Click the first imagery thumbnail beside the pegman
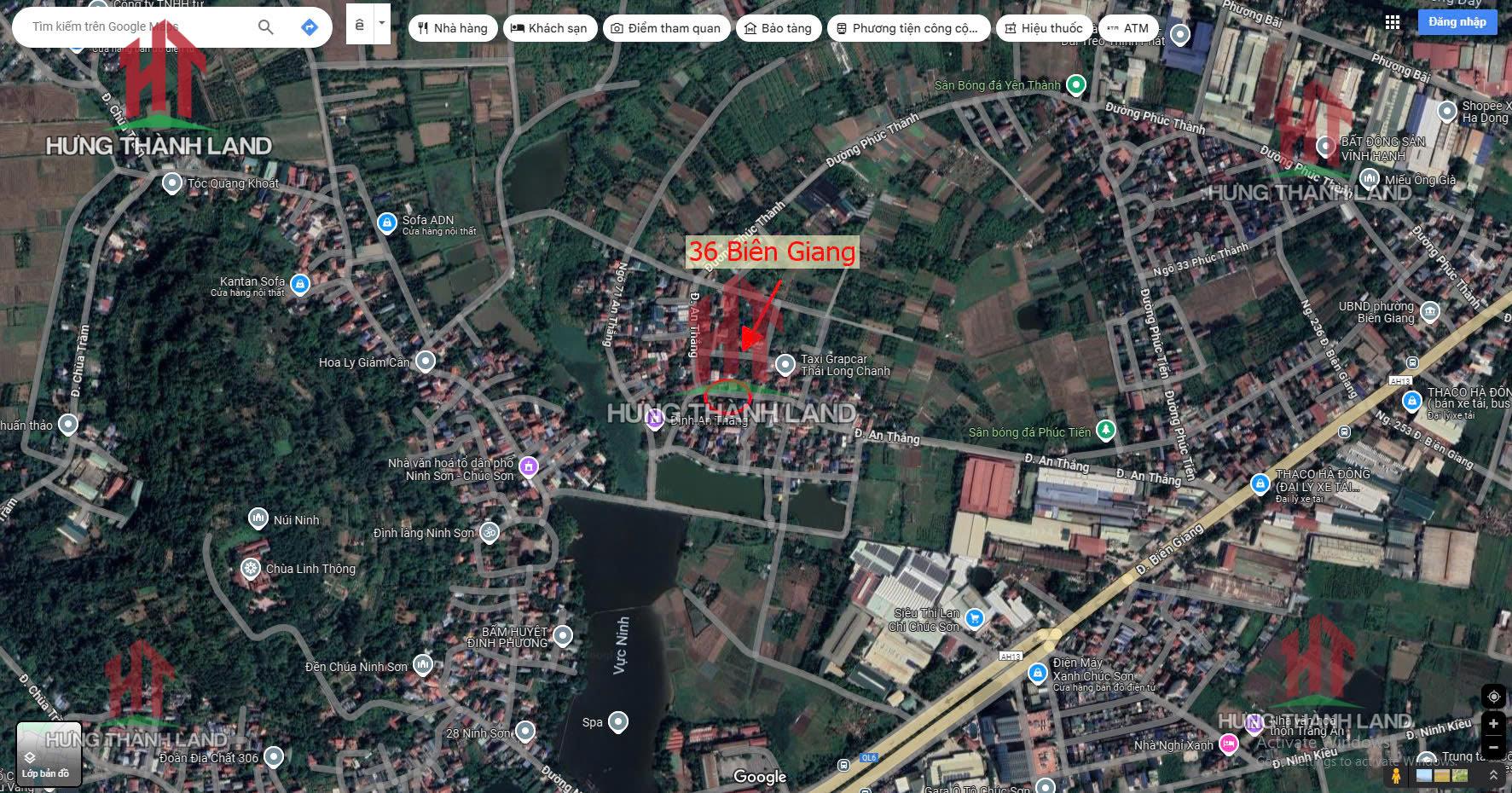 1423,776
